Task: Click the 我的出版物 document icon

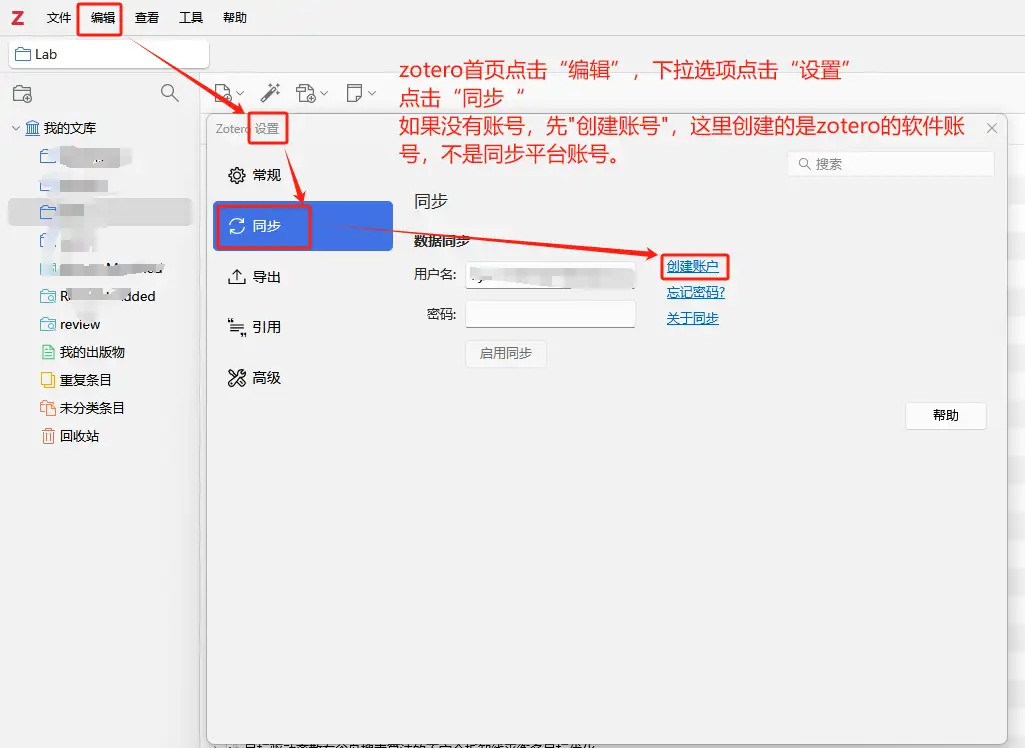Action: [48, 352]
